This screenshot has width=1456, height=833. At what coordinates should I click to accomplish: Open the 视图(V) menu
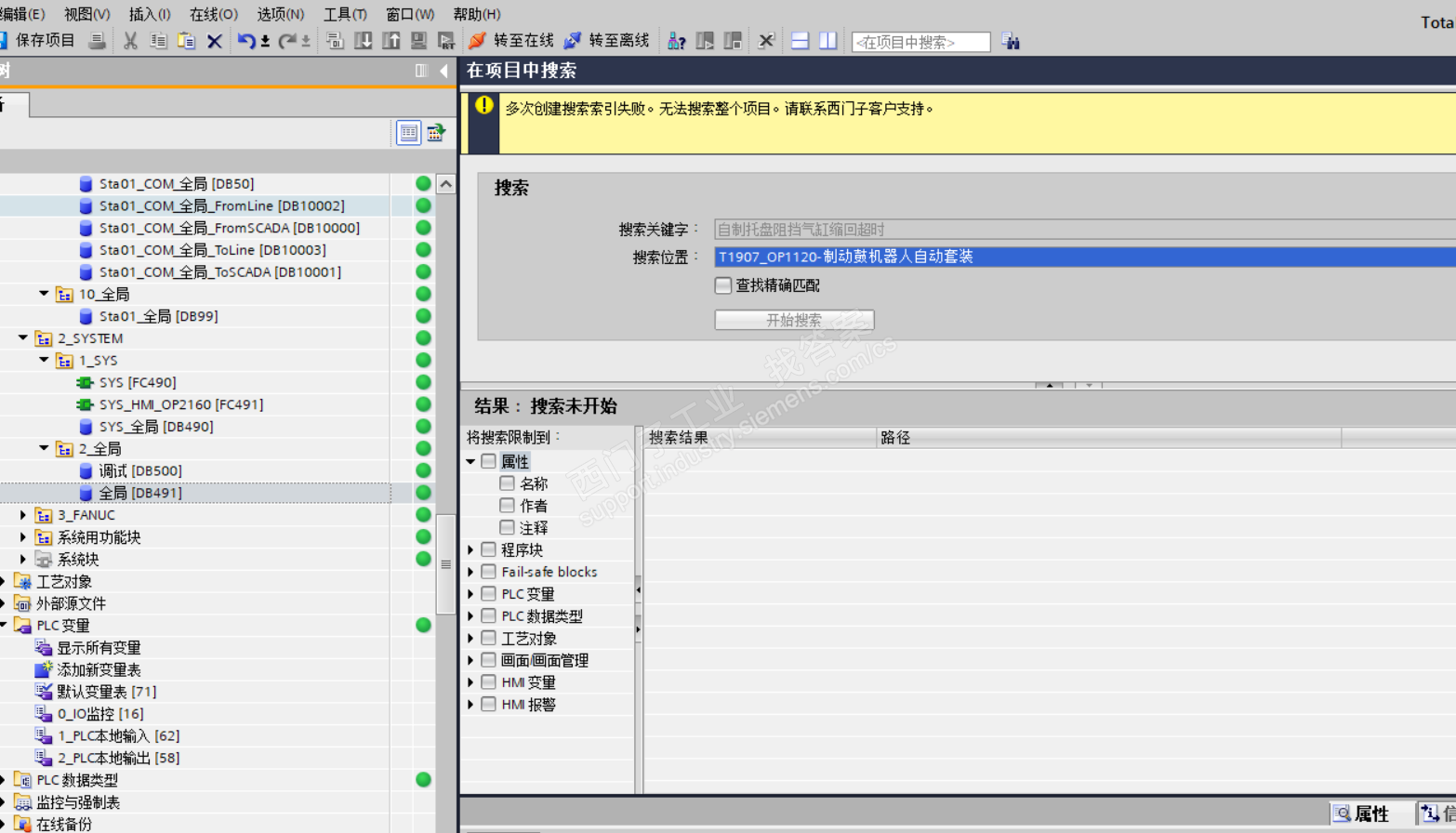86,14
